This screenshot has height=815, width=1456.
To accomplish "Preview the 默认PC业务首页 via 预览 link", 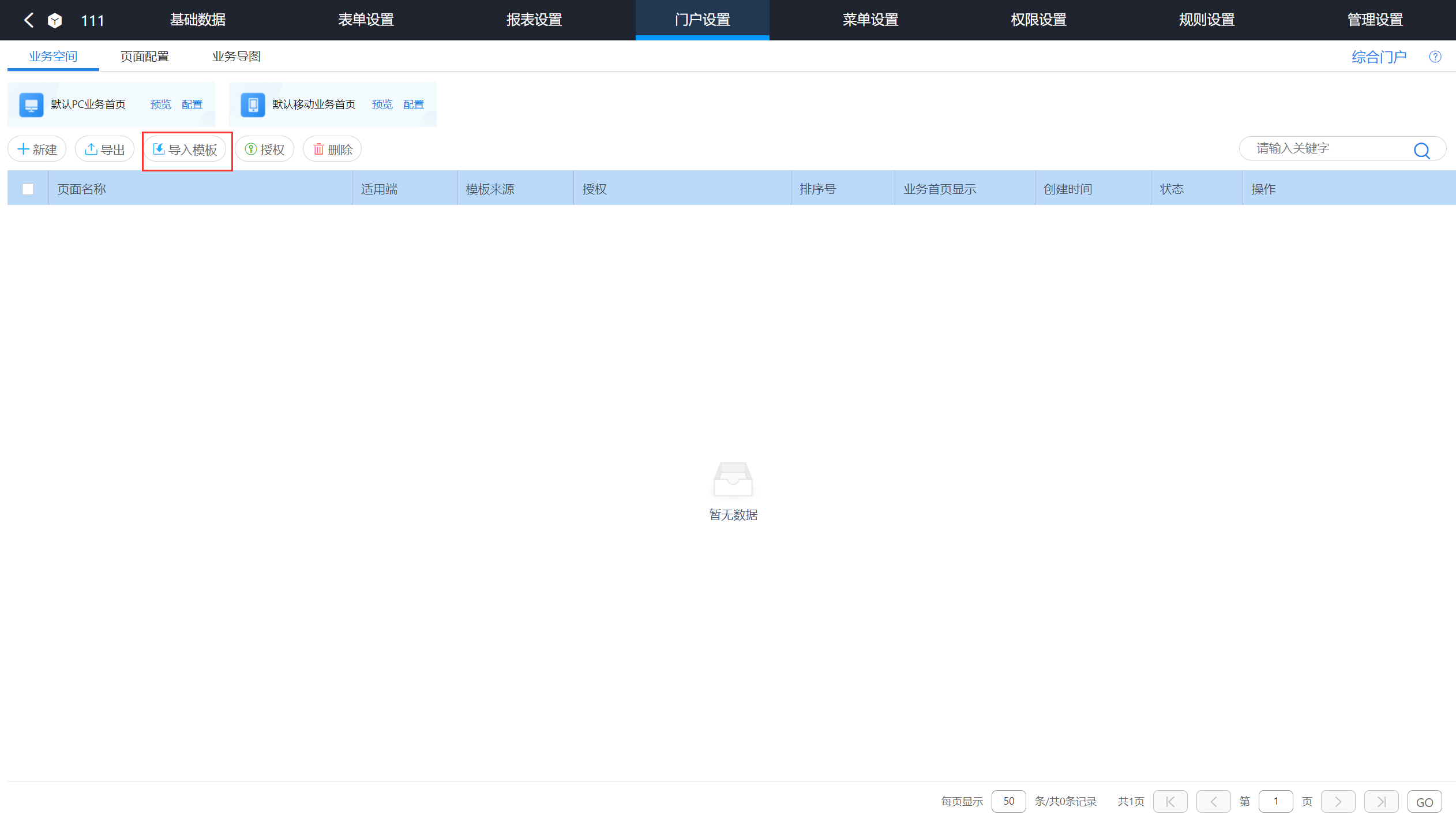I will pos(160,104).
